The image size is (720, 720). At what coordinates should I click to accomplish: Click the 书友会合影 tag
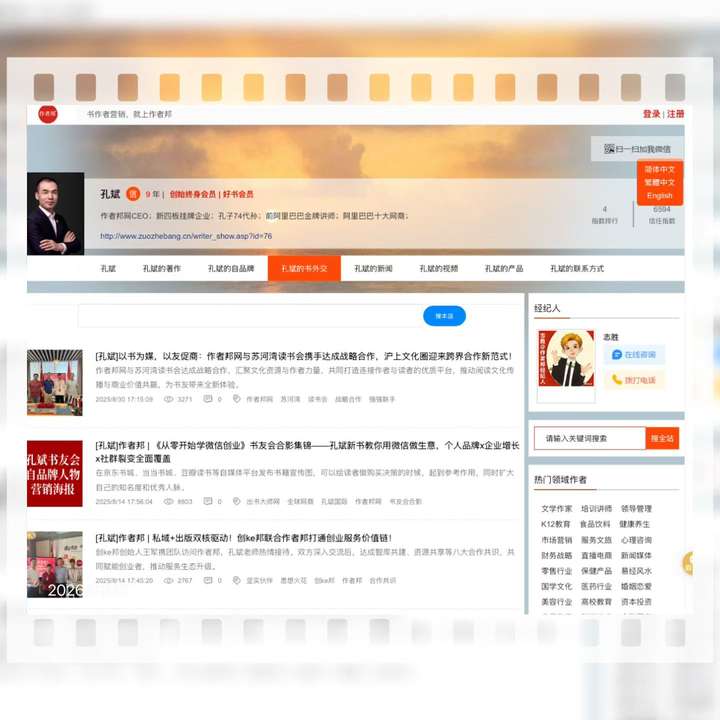[x=405, y=501]
